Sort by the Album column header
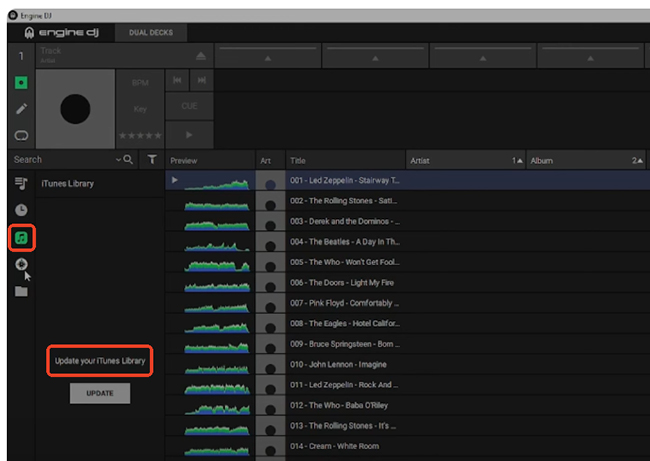 586,160
